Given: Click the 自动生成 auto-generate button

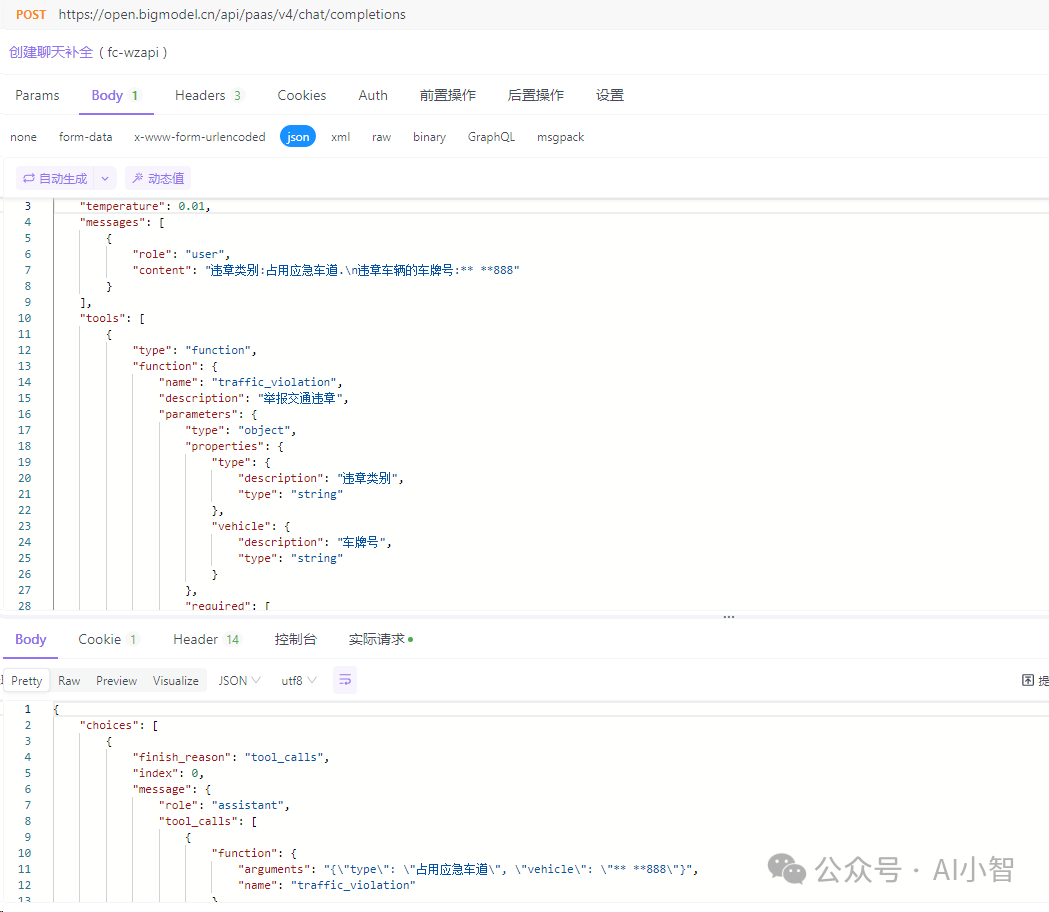Looking at the screenshot, I should coord(56,178).
